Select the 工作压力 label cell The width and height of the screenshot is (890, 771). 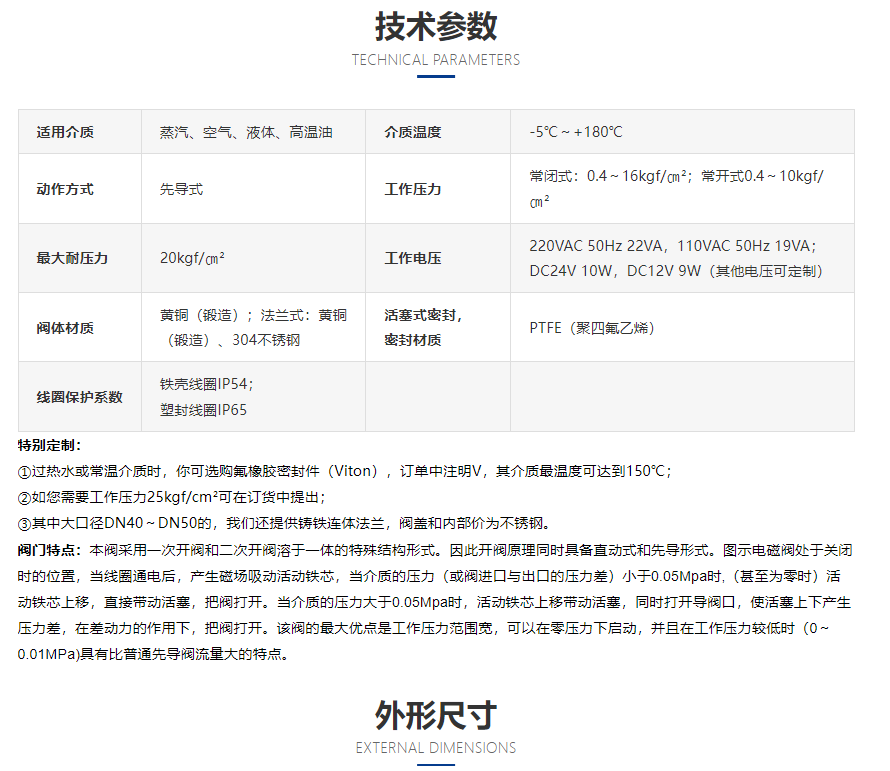point(413,189)
